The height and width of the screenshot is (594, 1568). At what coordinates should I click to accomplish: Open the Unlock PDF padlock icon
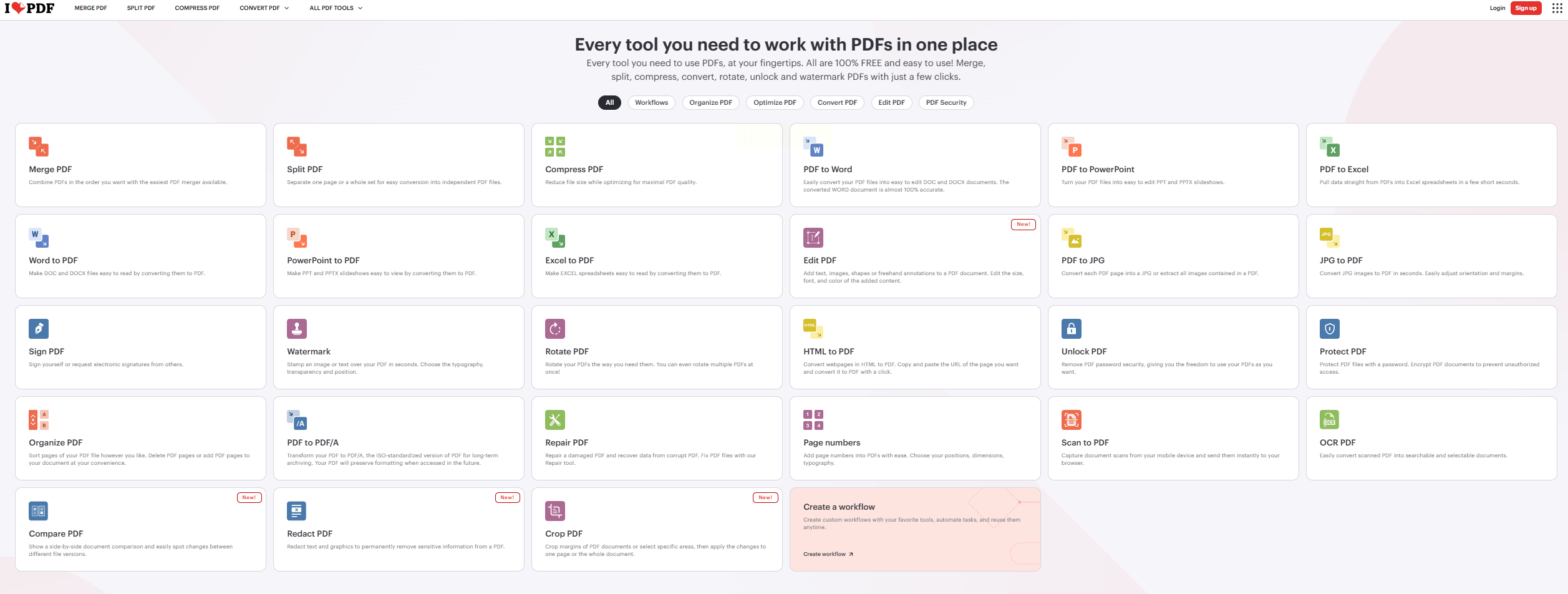[x=1072, y=329]
